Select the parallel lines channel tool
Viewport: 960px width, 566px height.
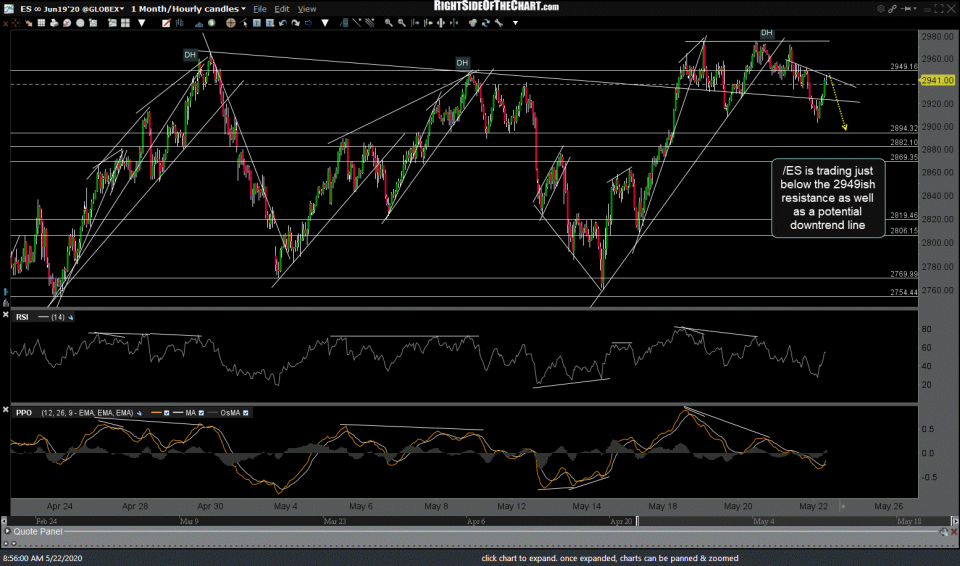(x=369, y=23)
